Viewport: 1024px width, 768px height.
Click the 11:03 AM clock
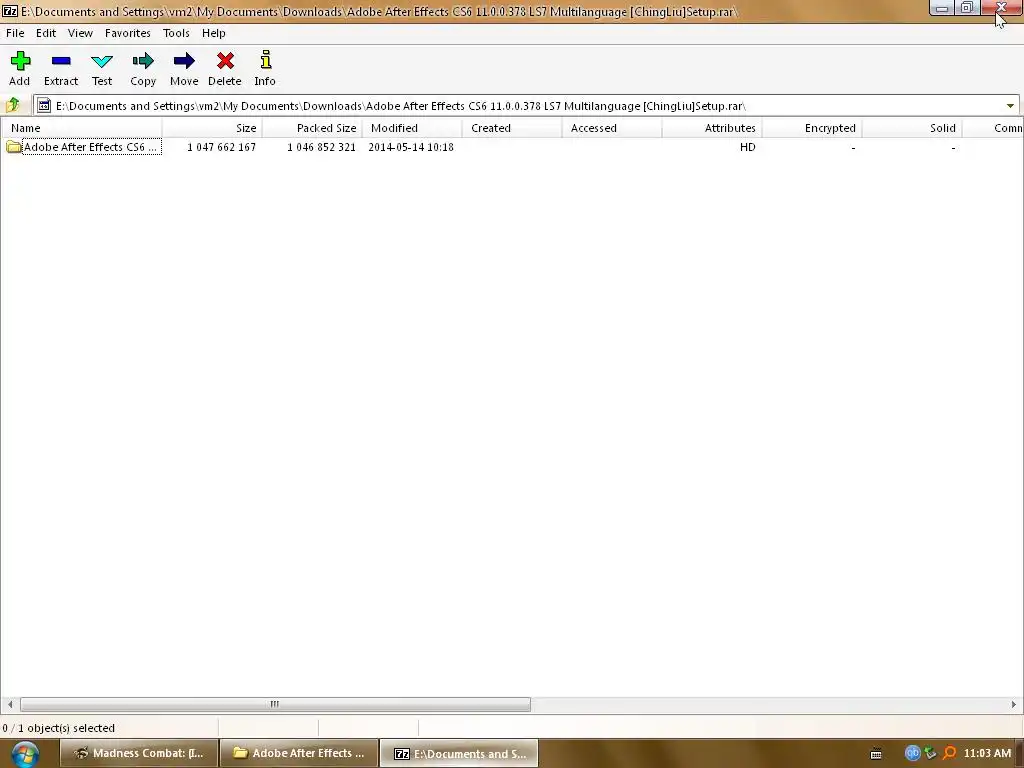point(987,753)
